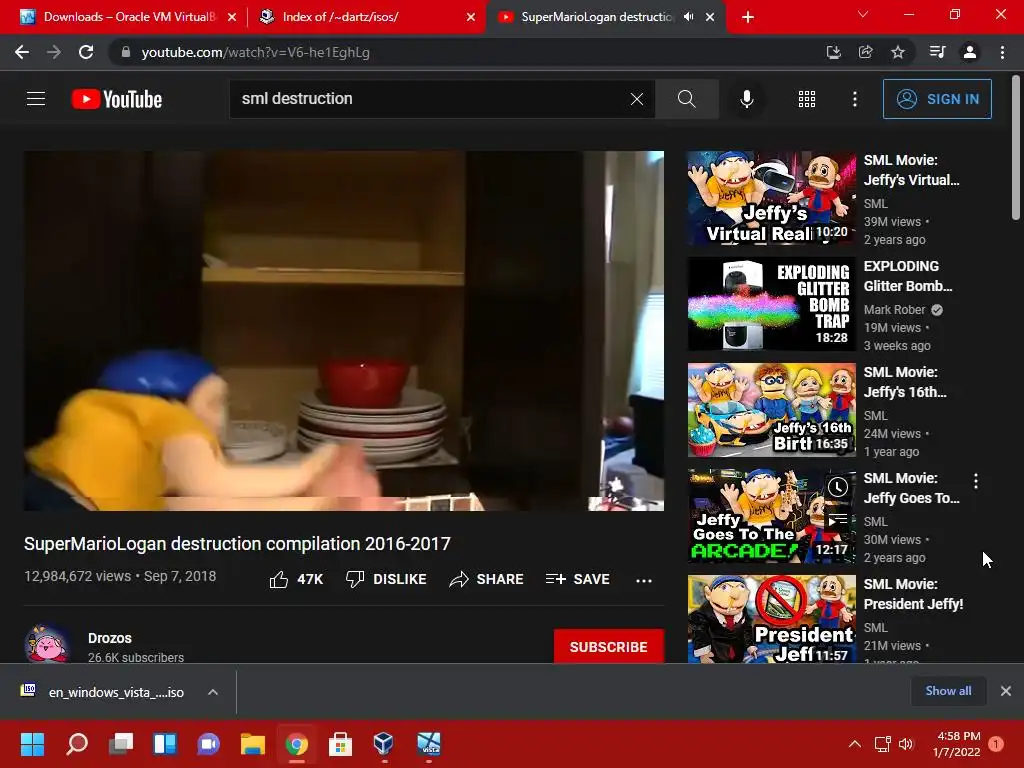This screenshot has height=768, width=1024.
Task: Open a new browser tab
Action: (748, 17)
